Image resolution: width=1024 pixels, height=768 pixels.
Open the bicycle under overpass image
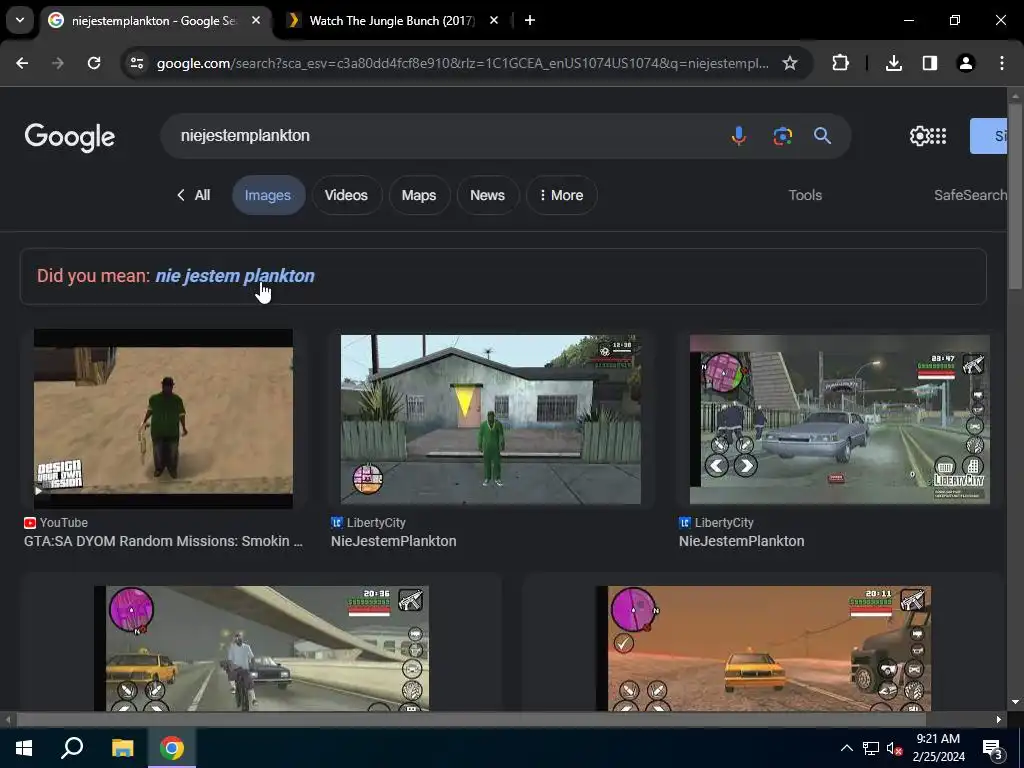(261, 648)
